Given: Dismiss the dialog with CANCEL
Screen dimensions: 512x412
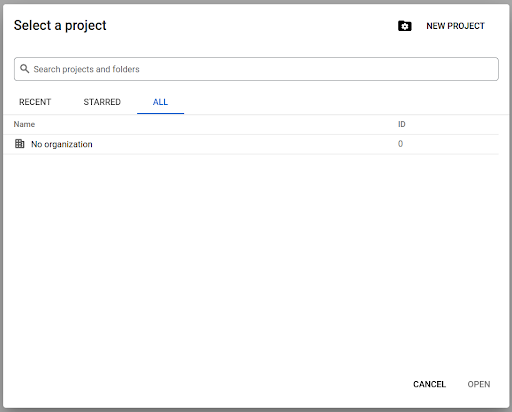Looking at the screenshot, I should [x=429, y=384].
